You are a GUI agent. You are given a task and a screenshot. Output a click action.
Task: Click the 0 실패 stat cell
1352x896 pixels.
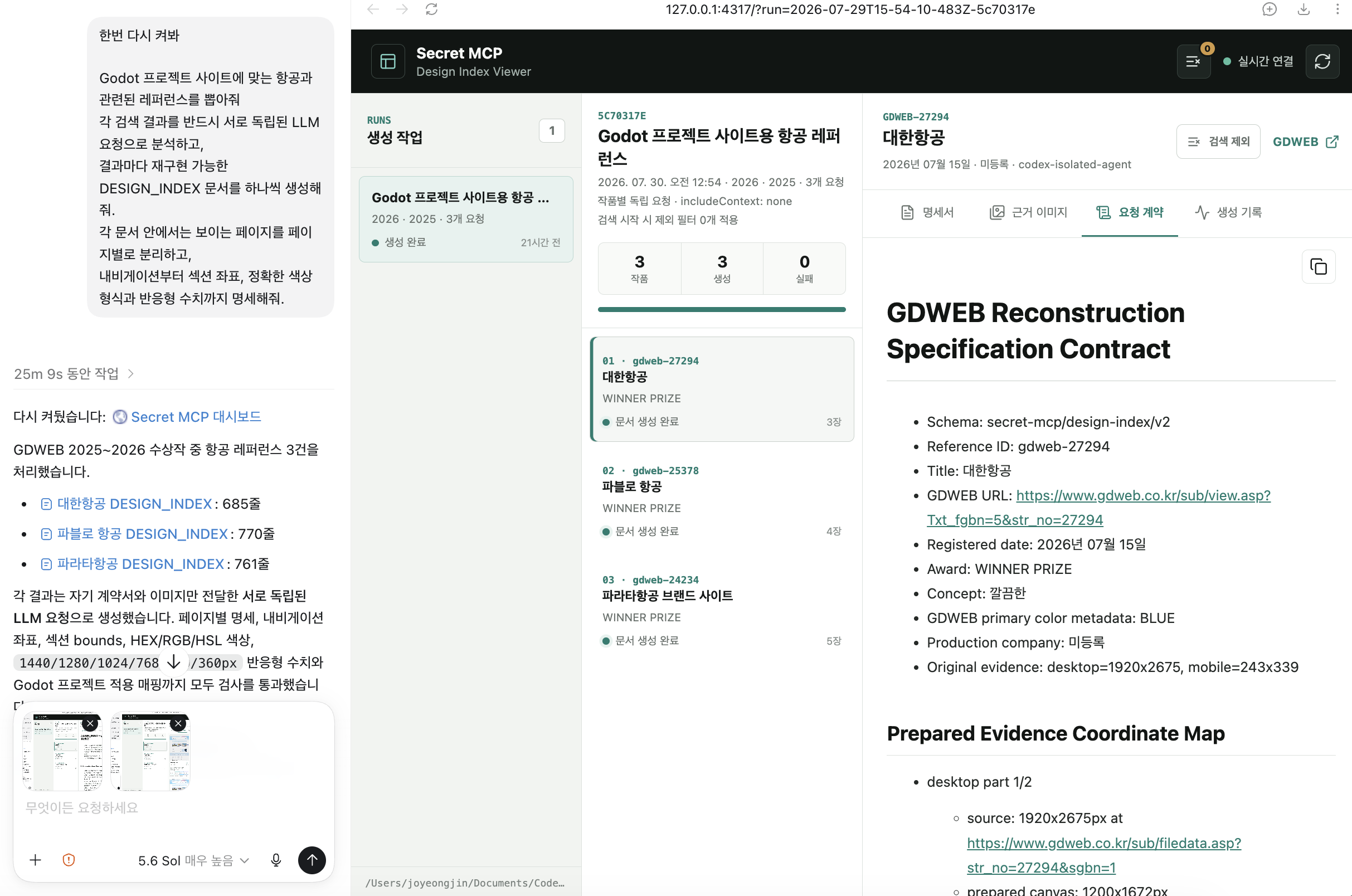point(804,269)
